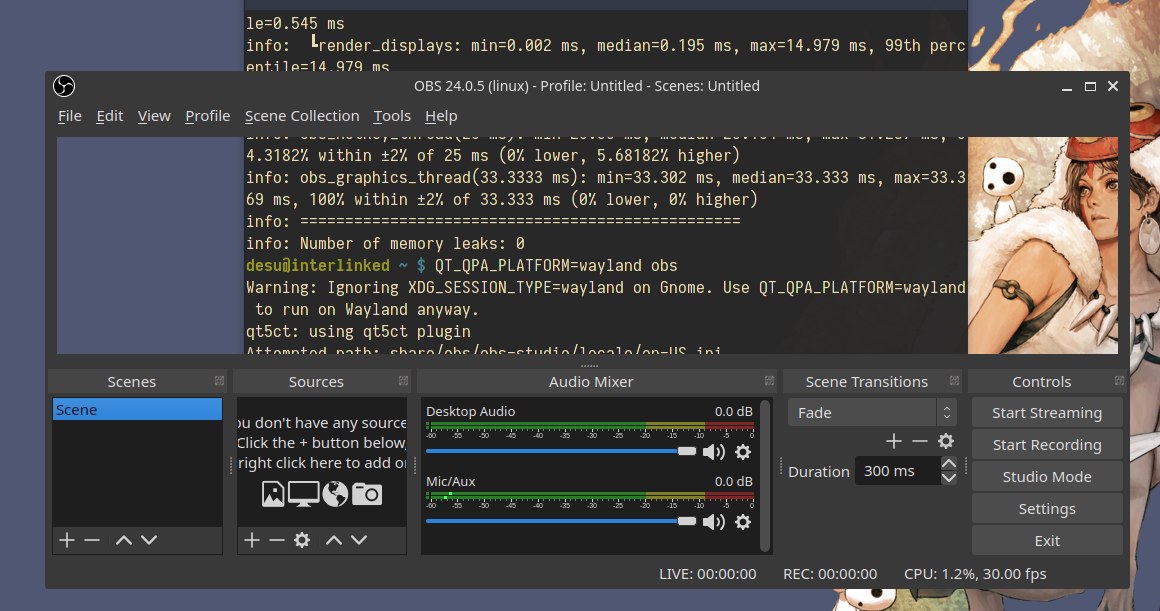Image resolution: width=1160 pixels, height=611 pixels.
Task: Adjust Mic/Aux volume slider
Action: pyautogui.click(x=561, y=521)
